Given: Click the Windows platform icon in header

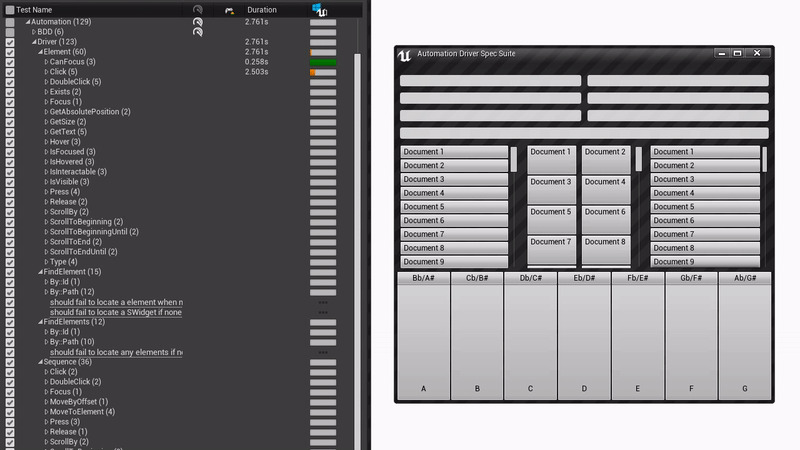Looking at the screenshot, I should 319,9.
